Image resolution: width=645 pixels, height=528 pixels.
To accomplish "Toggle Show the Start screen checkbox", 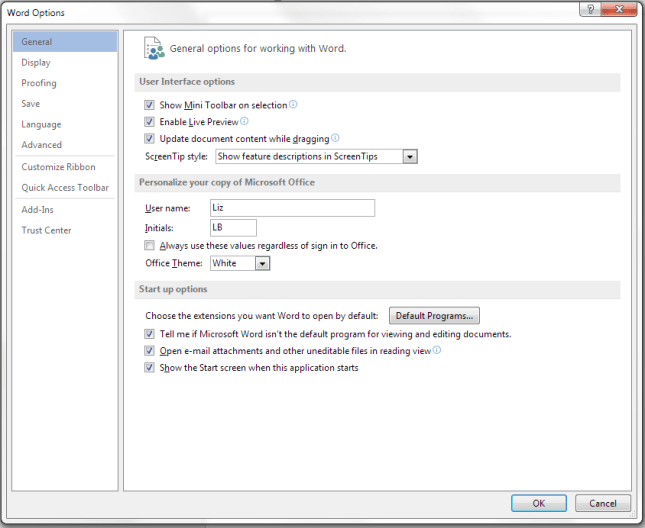I will [150, 368].
